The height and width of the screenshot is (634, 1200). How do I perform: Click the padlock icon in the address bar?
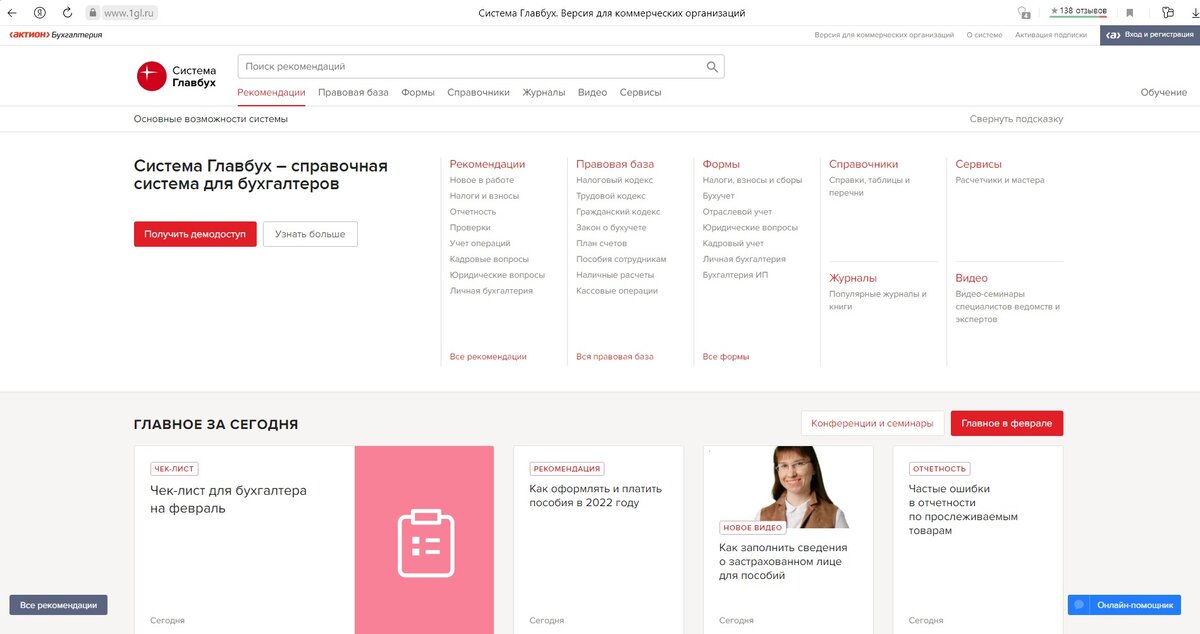[x=93, y=13]
